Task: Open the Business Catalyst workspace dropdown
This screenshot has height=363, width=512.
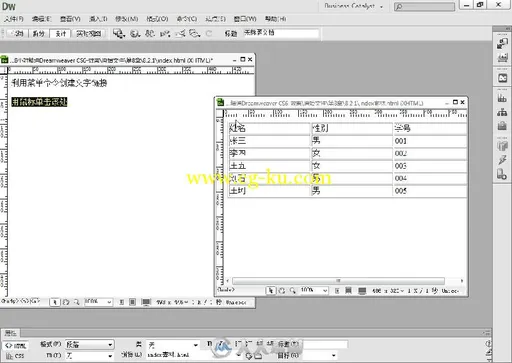Action: [x=354, y=6]
